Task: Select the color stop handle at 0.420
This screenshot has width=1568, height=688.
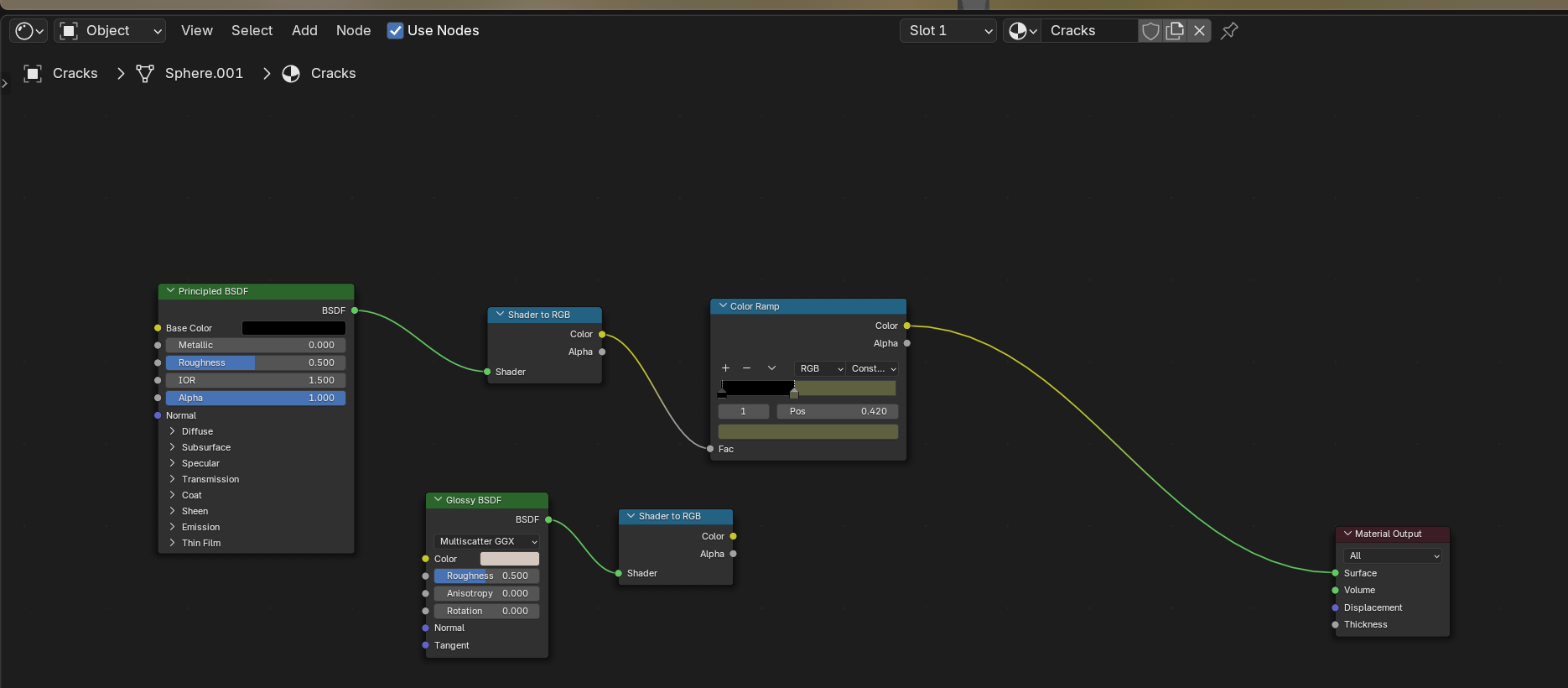Action: pos(794,394)
